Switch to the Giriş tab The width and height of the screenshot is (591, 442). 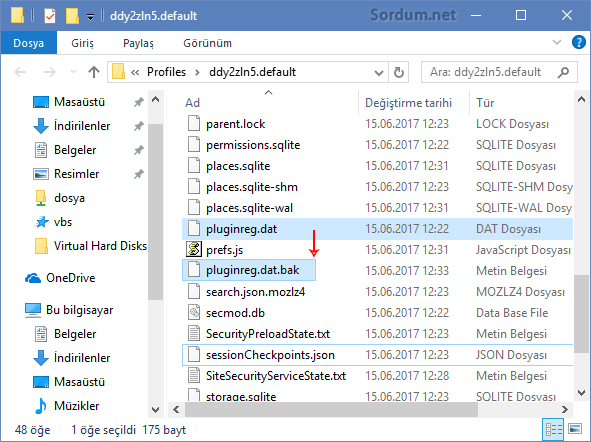point(82,43)
